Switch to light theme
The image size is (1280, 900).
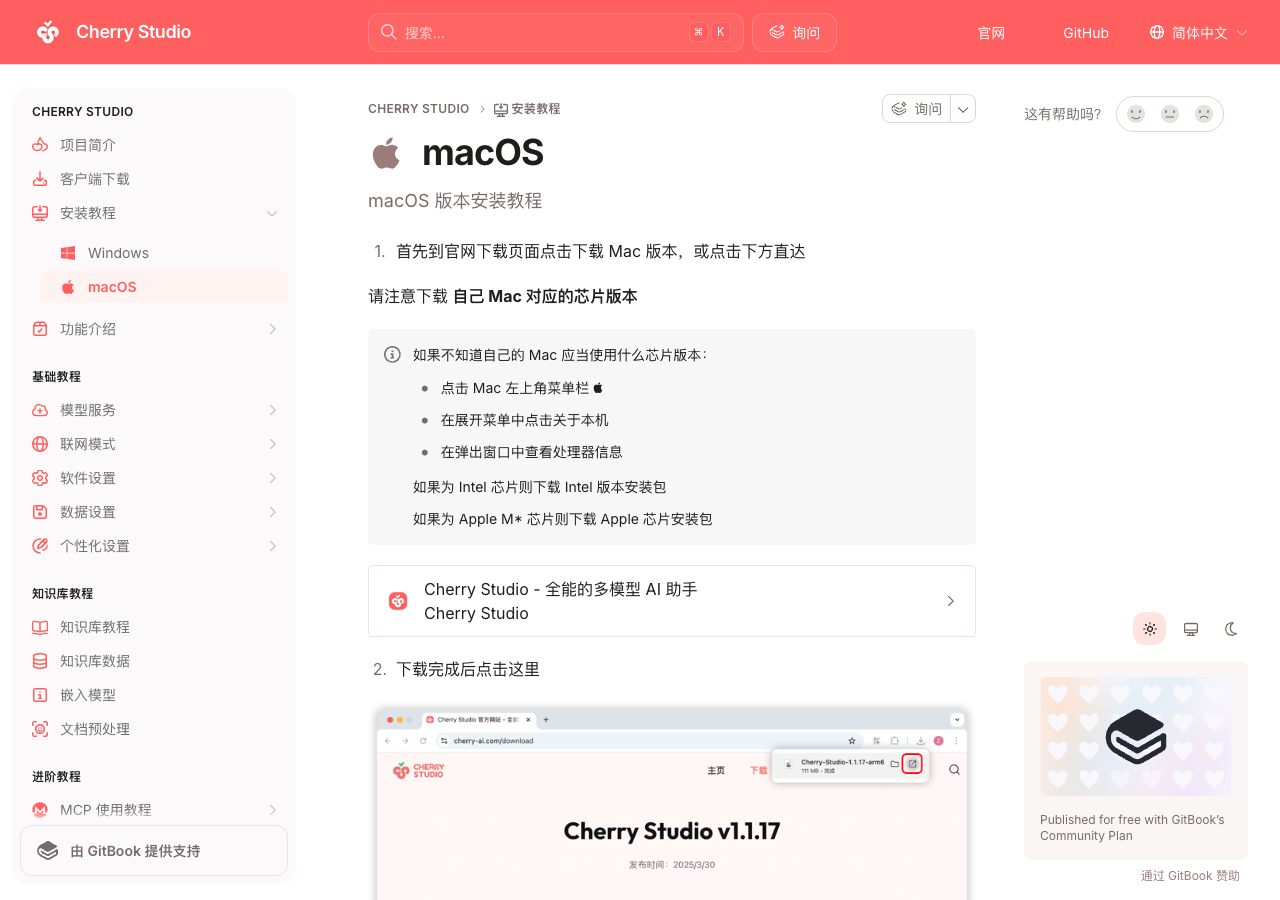coord(1150,629)
